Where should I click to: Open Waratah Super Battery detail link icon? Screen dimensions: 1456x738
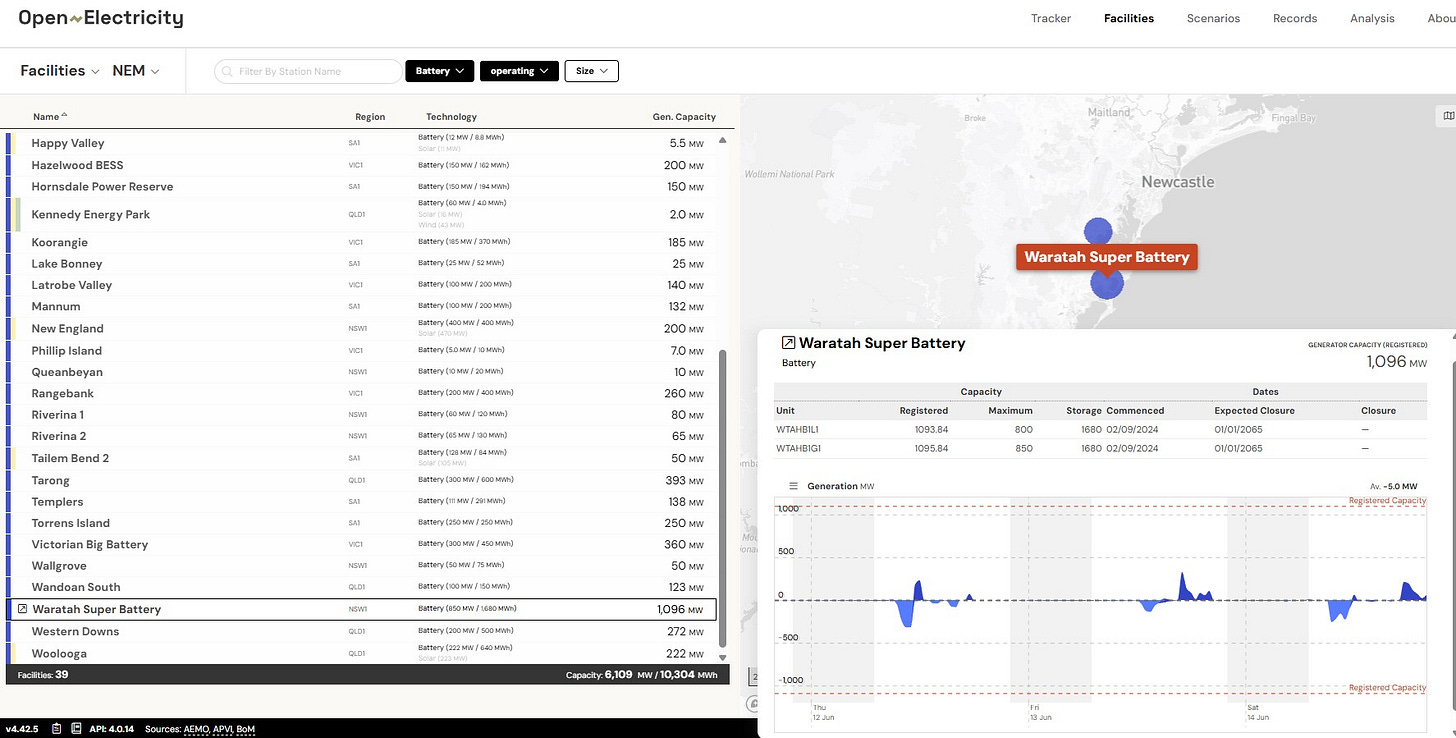(x=788, y=343)
